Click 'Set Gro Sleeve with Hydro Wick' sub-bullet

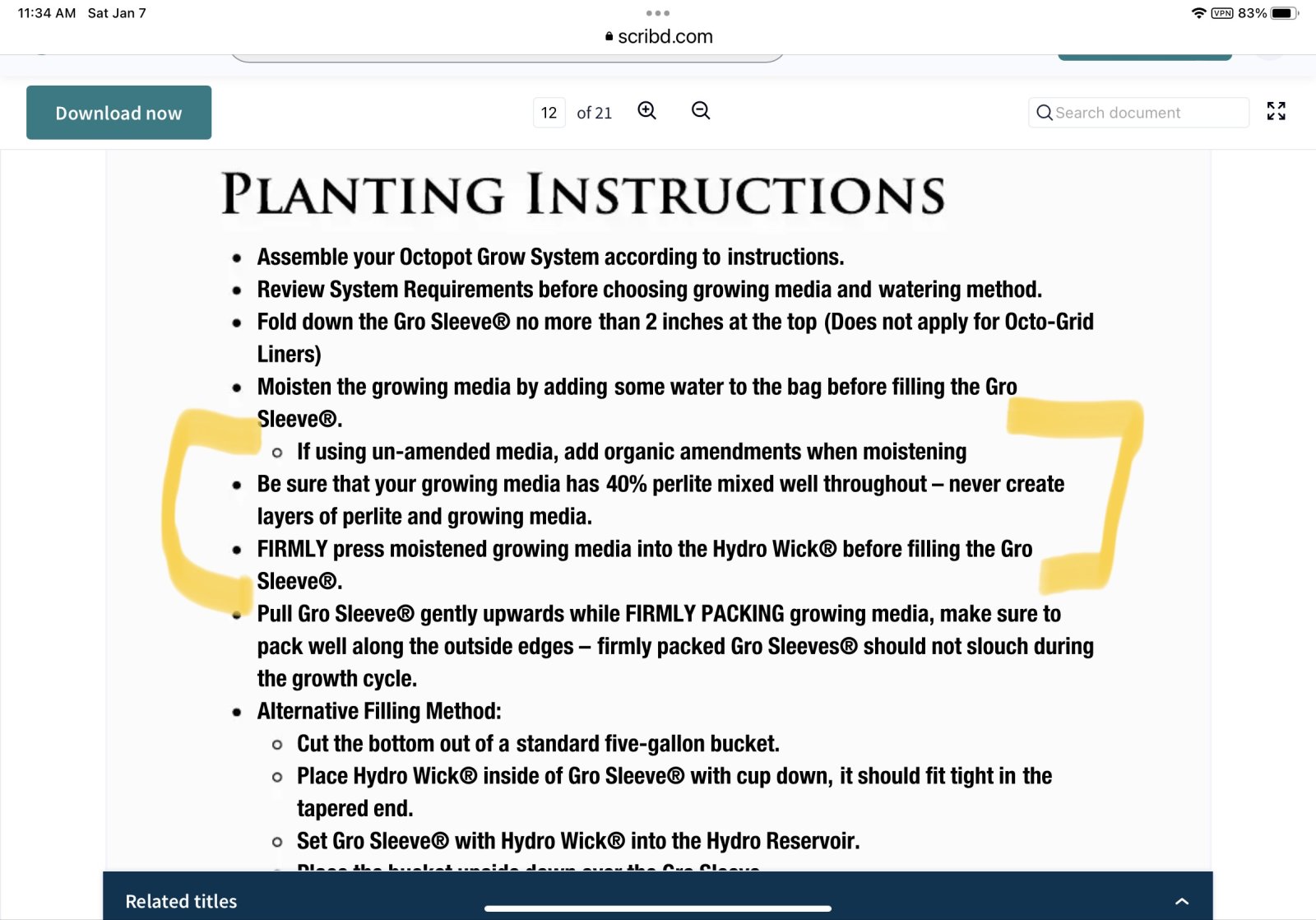pos(578,841)
